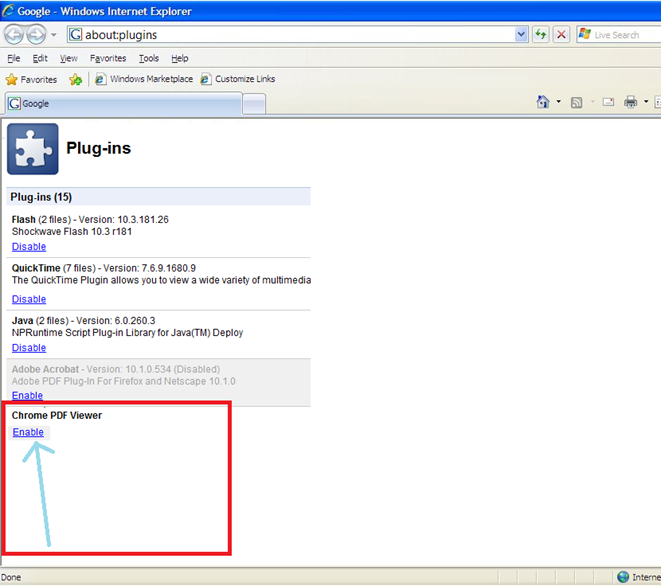Click the Internet Explorer title bar icon

[x=8, y=11]
